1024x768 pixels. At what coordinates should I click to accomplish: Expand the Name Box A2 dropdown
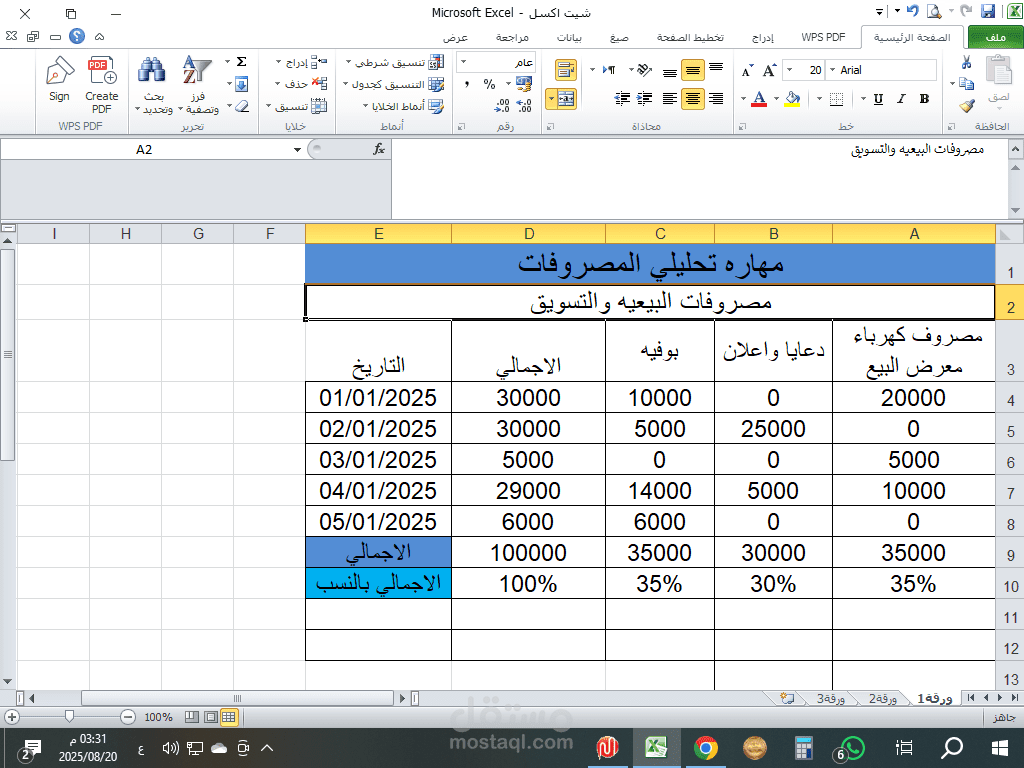(x=297, y=150)
